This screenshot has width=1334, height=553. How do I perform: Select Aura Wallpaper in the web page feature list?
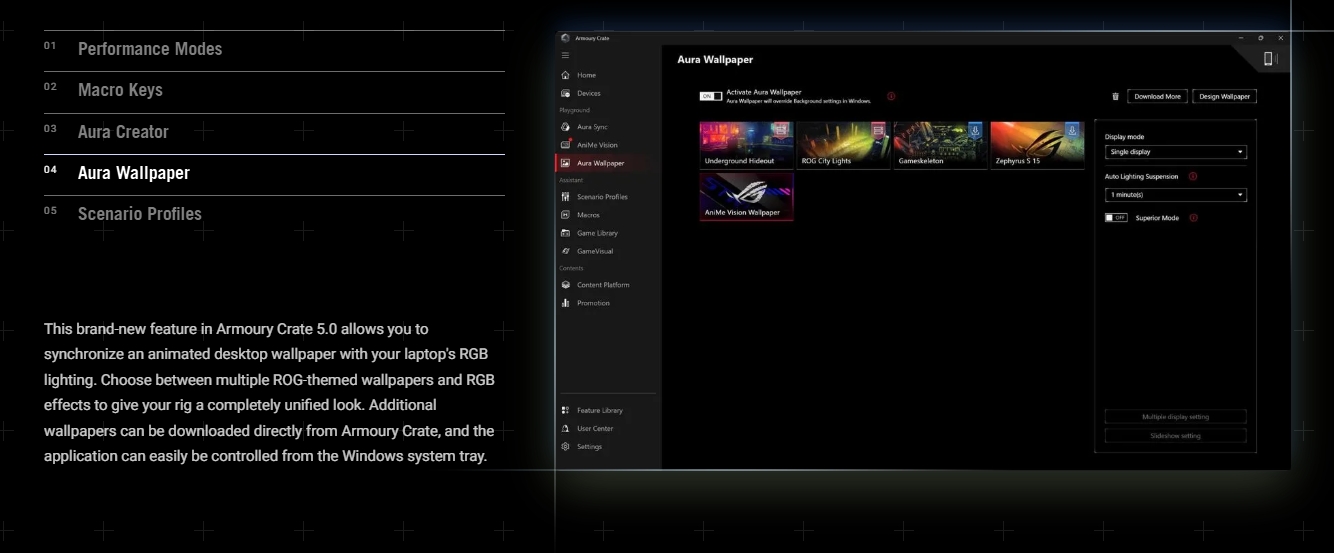(x=134, y=173)
